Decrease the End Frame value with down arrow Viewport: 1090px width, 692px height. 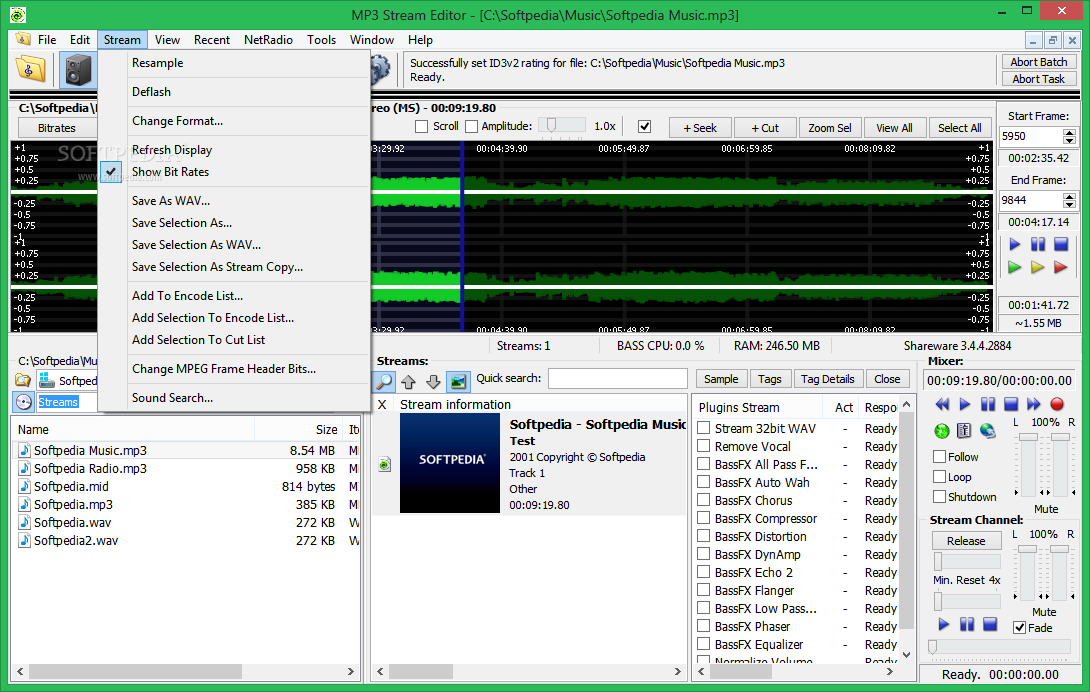point(1069,204)
